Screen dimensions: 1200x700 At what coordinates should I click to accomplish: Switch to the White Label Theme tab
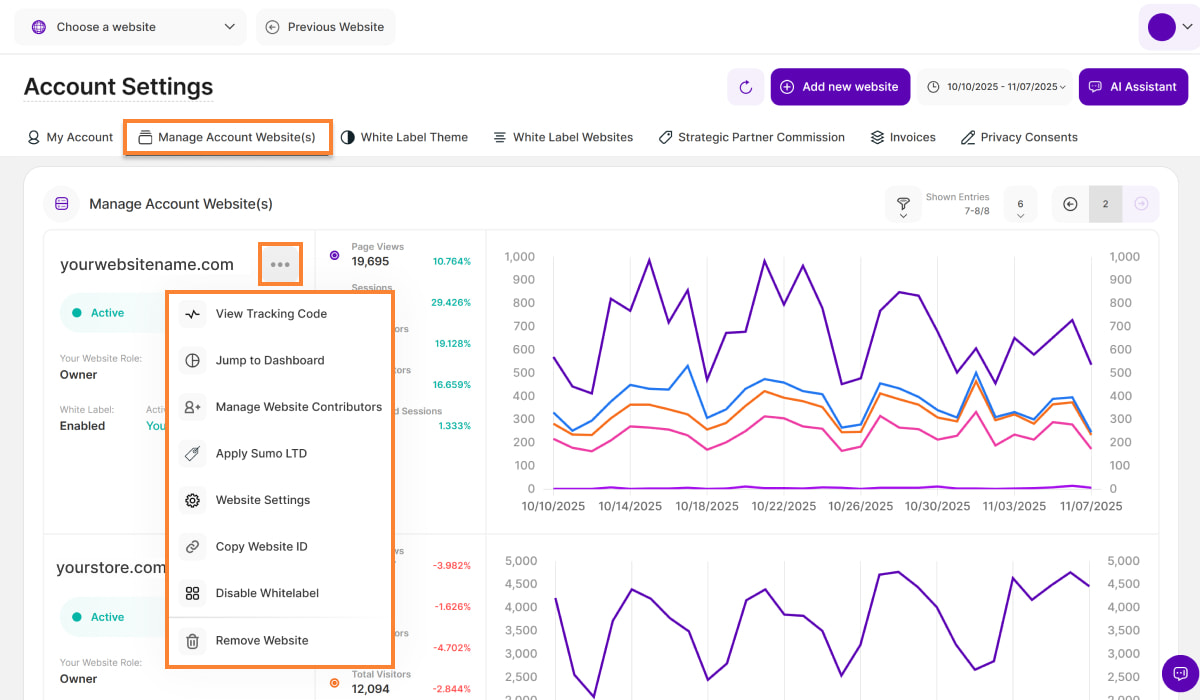tap(404, 137)
